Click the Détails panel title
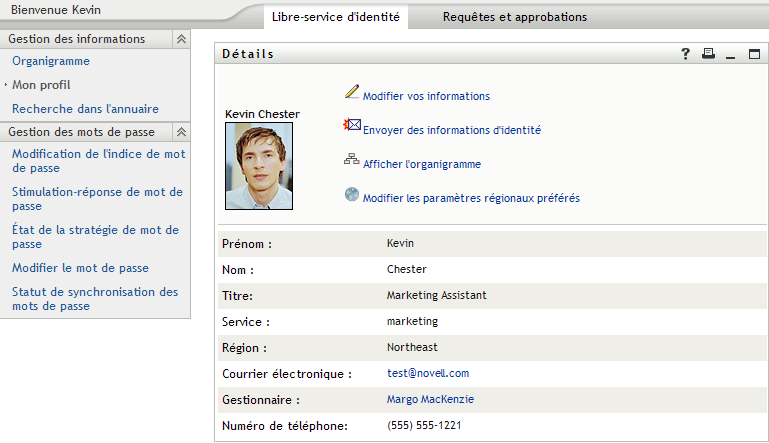 [x=248, y=54]
